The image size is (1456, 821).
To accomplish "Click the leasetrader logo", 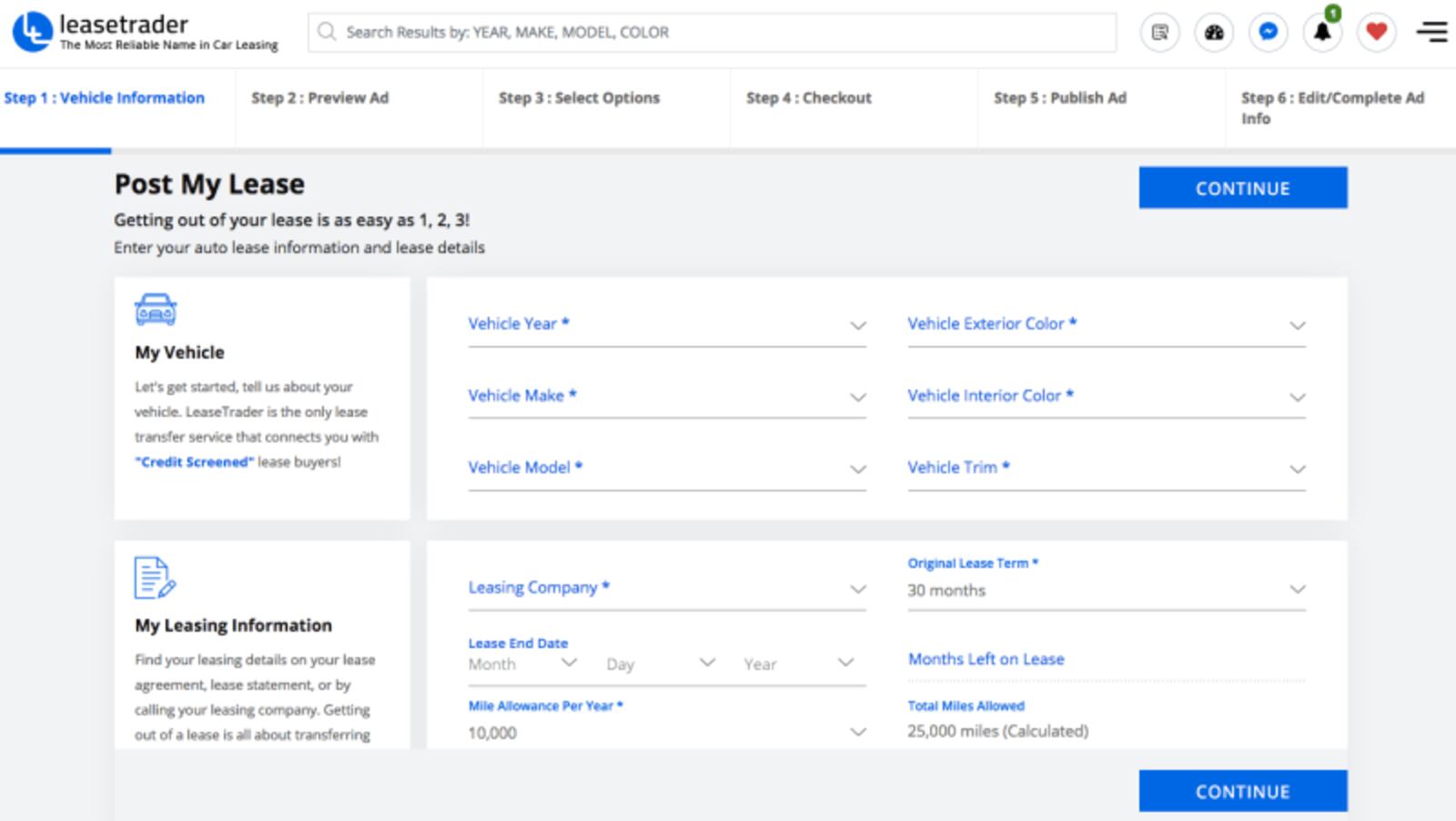I will [x=146, y=32].
